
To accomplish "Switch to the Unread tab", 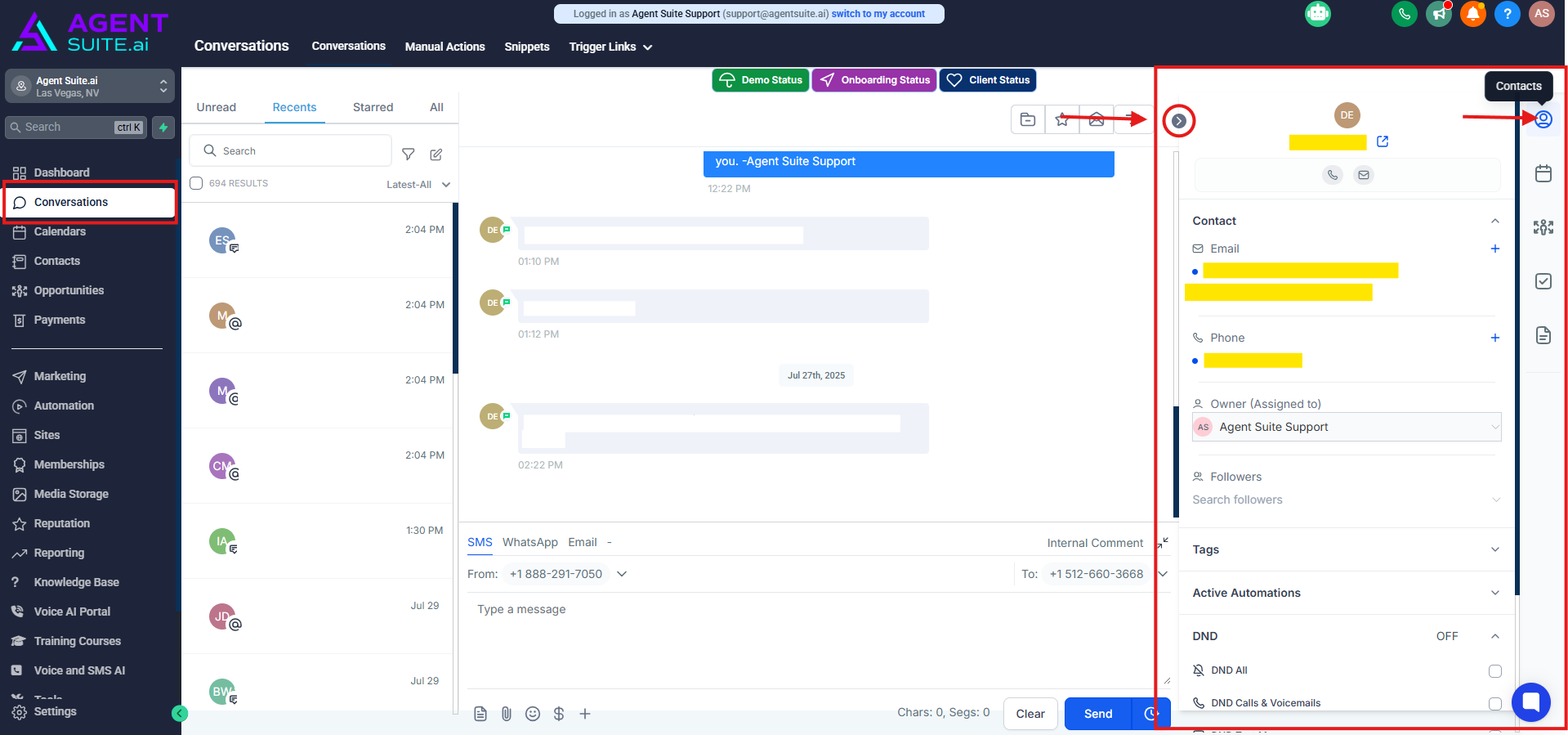I will (x=217, y=107).
